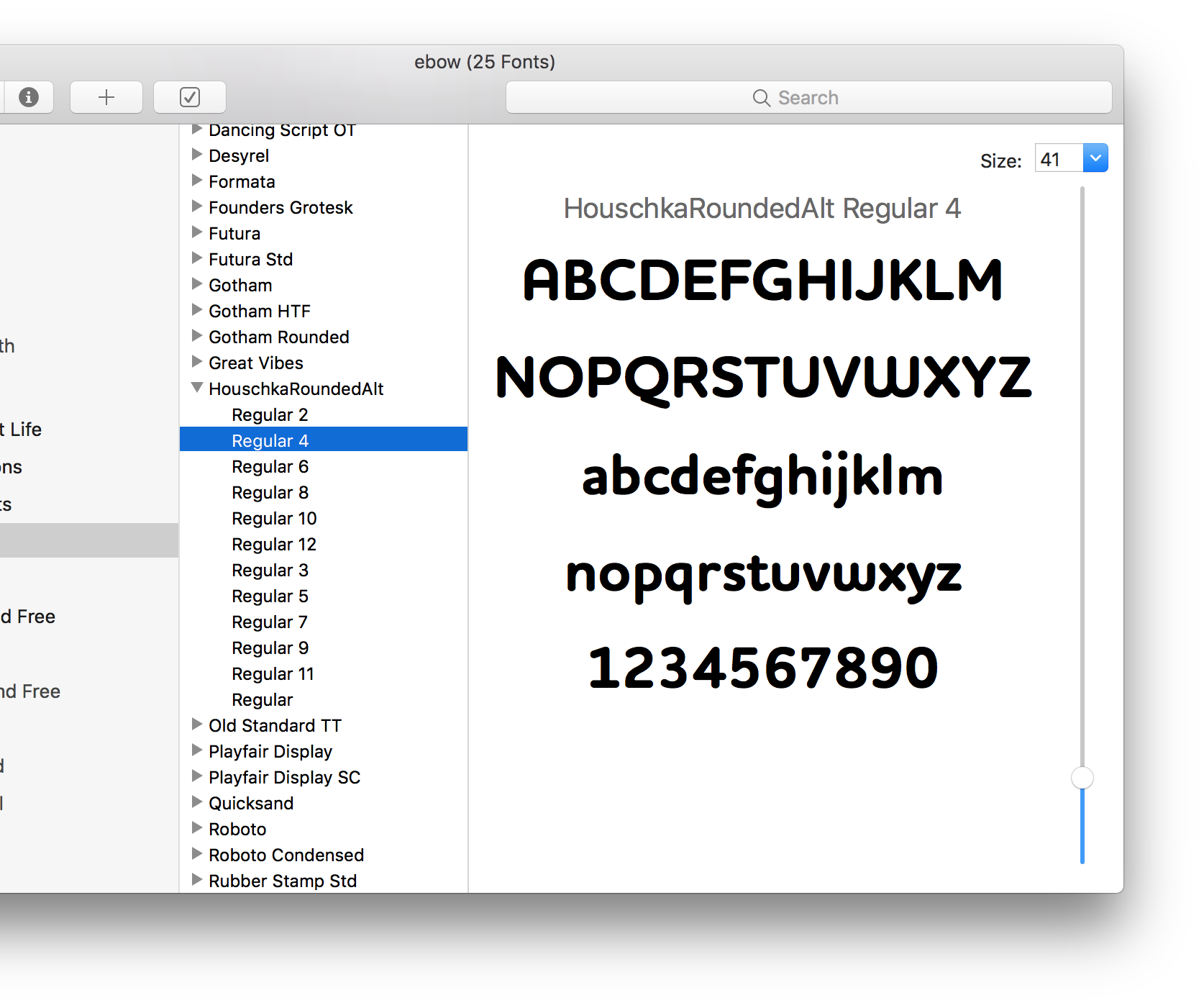Select the Formata font name
The width and height of the screenshot is (1204, 1008).
(x=242, y=182)
